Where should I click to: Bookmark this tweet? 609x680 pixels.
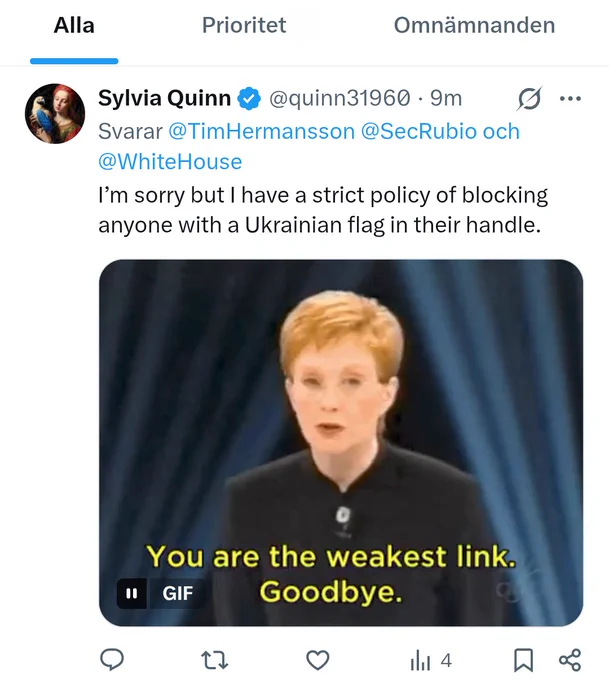tap(524, 660)
